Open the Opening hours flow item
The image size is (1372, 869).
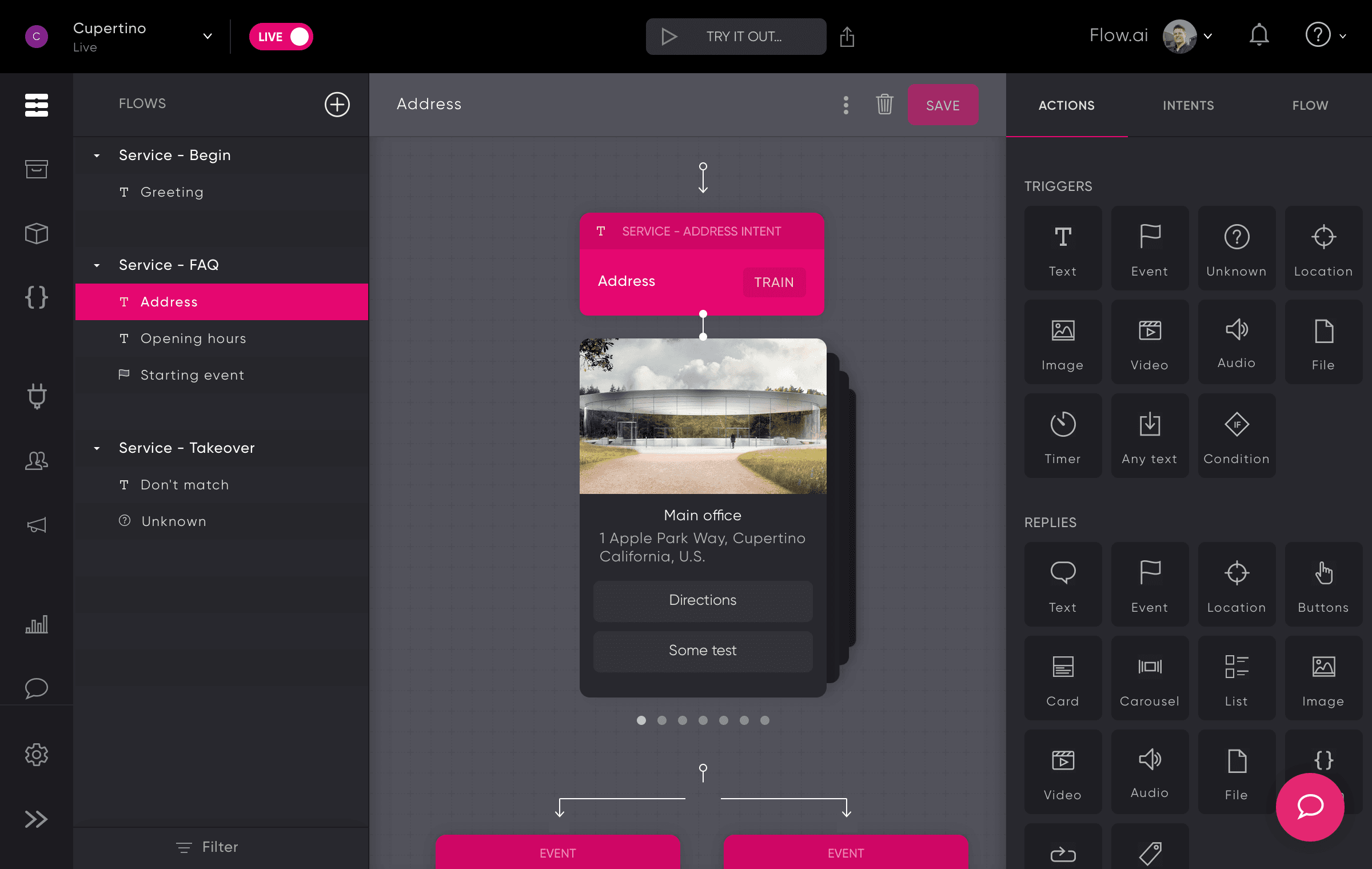(x=222, y=338)
